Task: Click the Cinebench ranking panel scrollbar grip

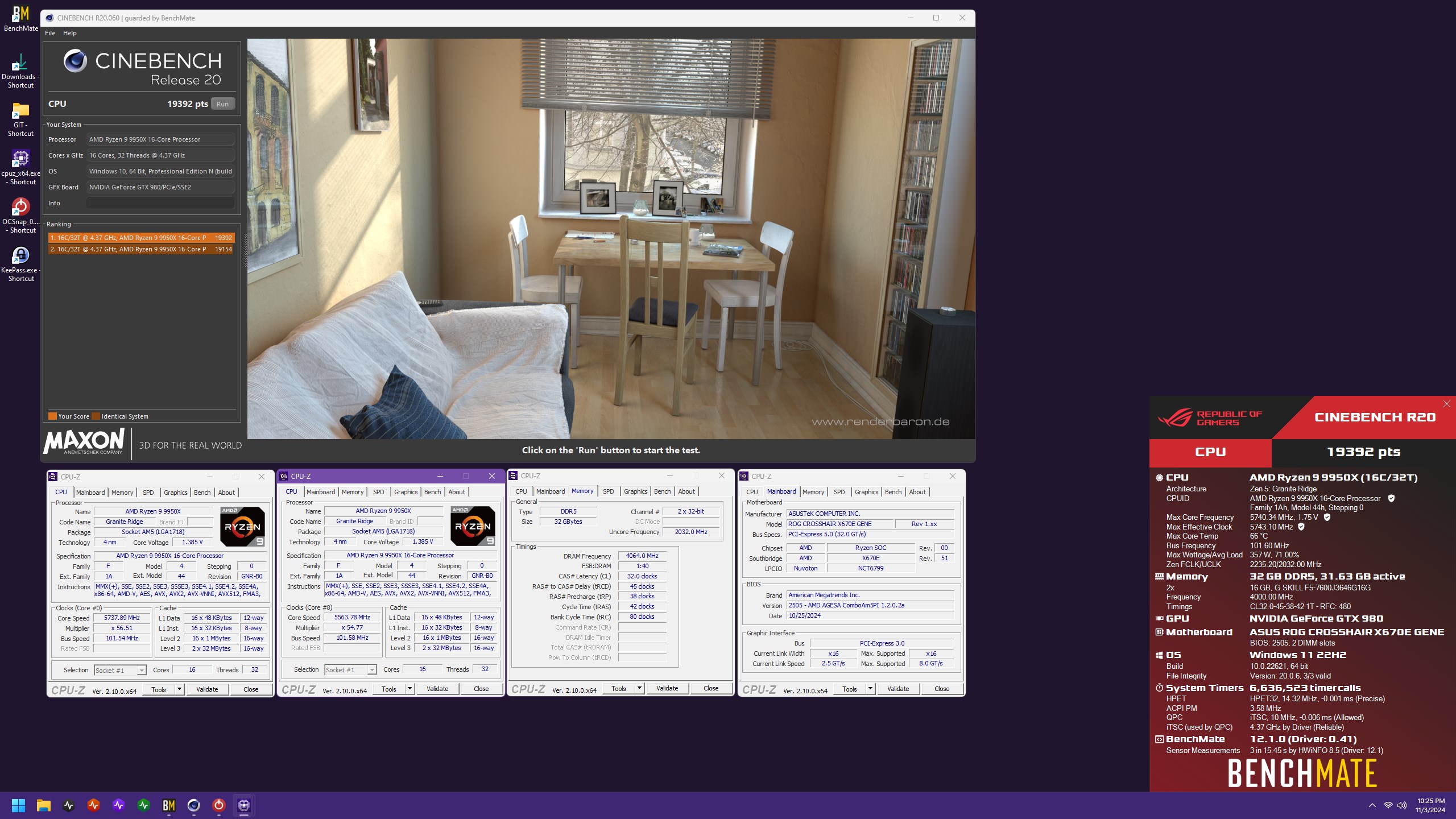Action: point(246,250)
